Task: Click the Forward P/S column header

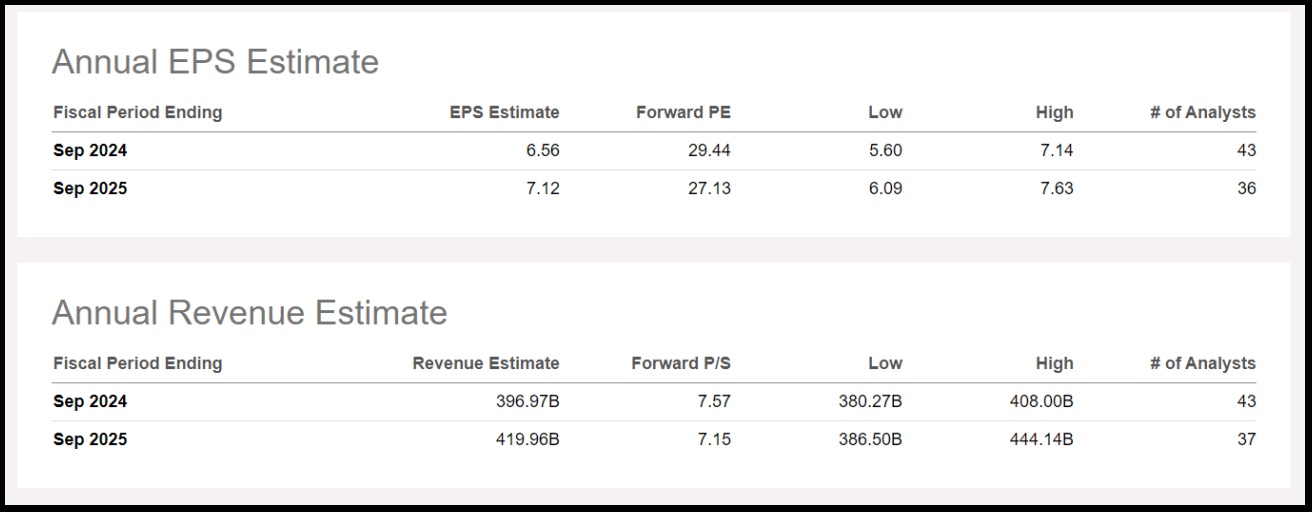Action: [x=681, y=363]
